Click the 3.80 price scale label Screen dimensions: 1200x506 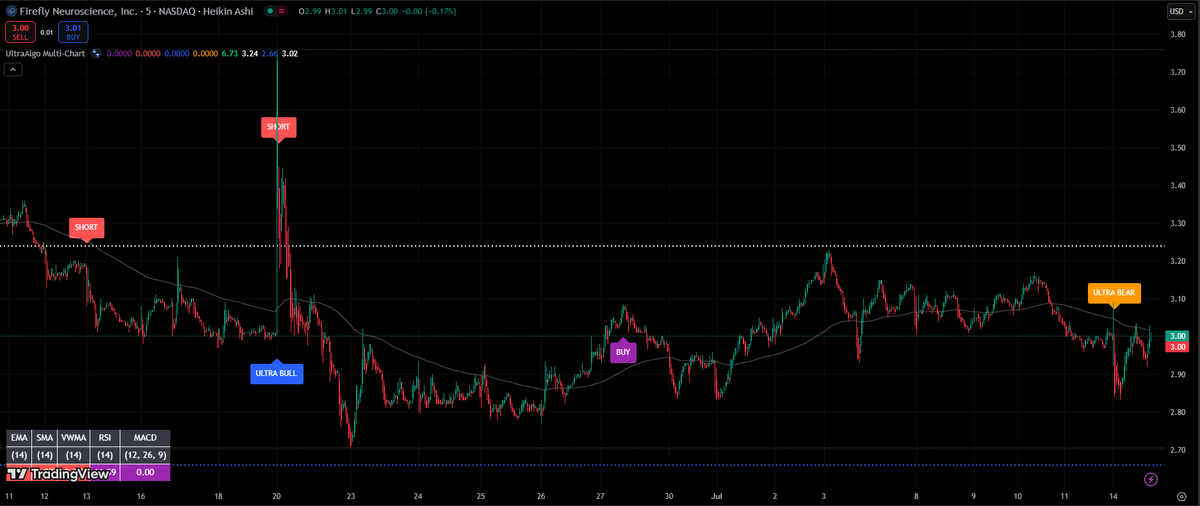(1178, 34)
